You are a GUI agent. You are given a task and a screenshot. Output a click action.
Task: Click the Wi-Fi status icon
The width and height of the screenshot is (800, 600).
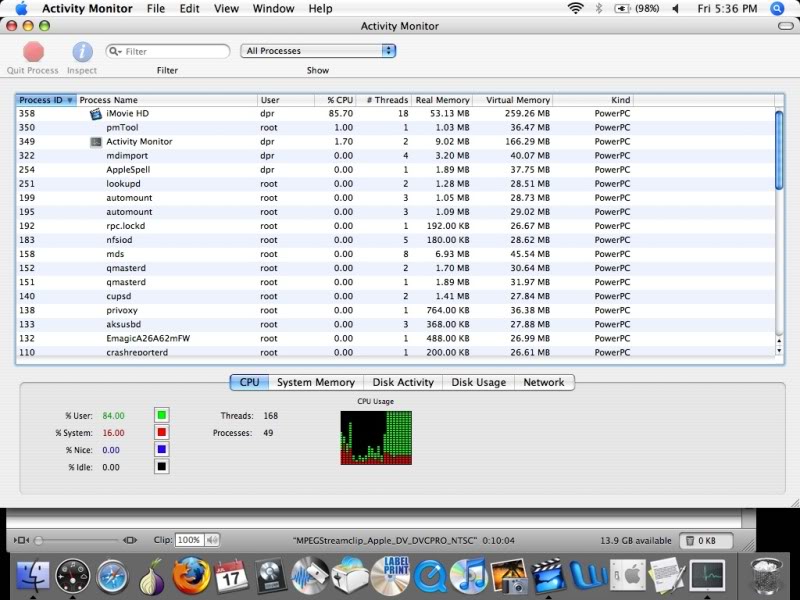click(576, 8)
